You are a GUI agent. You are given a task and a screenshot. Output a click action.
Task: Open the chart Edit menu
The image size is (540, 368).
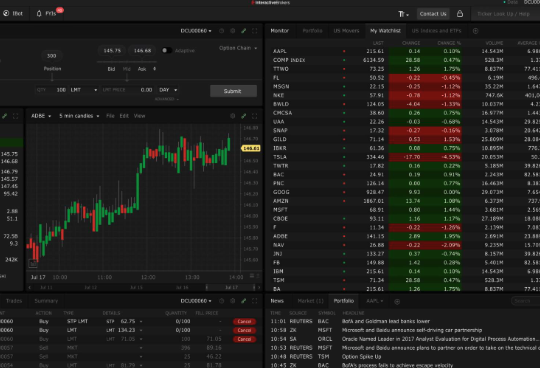tap(124, 116)
